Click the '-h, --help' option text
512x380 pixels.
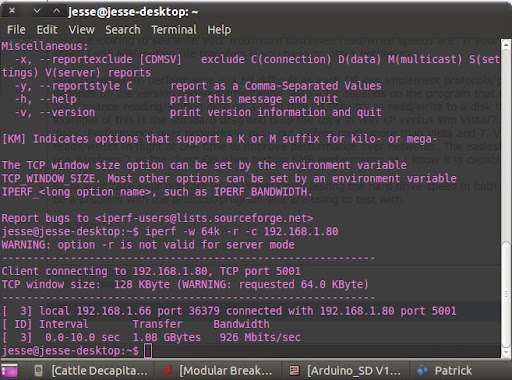45,99
